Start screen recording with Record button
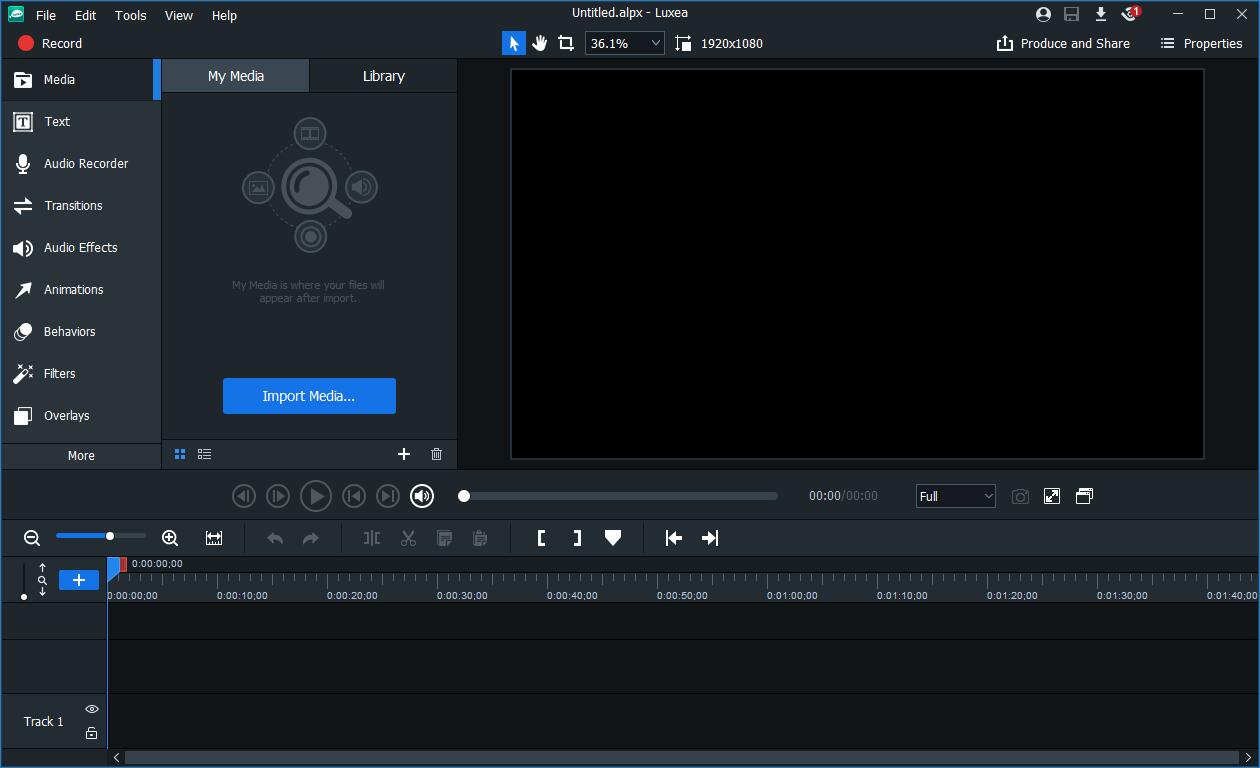Screen dimensions: 1260x768 50,43
